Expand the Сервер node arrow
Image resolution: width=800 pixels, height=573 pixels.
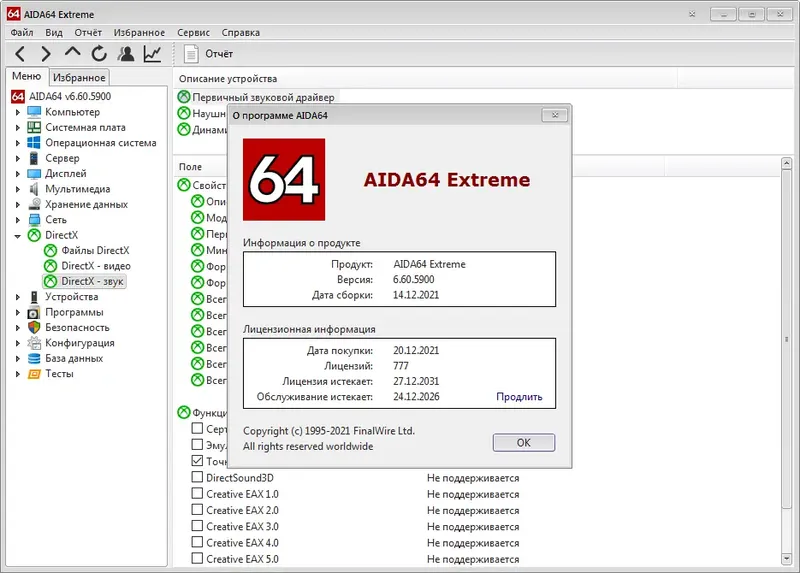[18, 159]
